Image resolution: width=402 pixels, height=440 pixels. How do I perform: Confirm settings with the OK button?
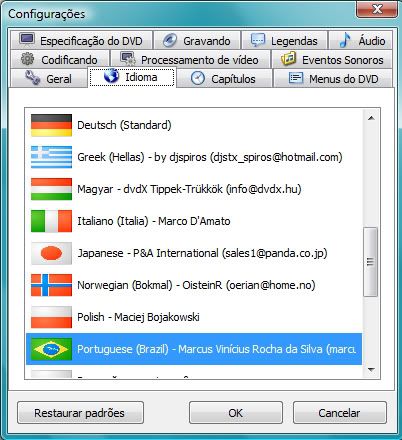(236, 413)
